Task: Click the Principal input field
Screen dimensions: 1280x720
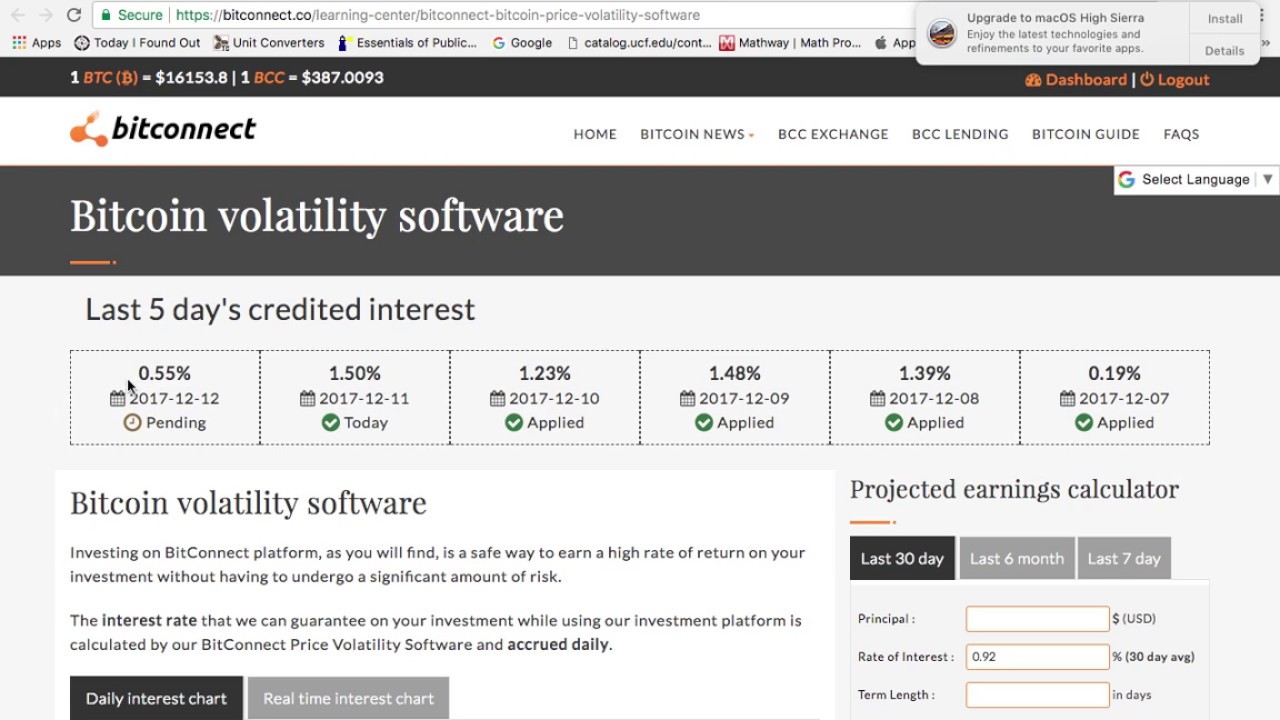Action: click(x=1037, y=618)
